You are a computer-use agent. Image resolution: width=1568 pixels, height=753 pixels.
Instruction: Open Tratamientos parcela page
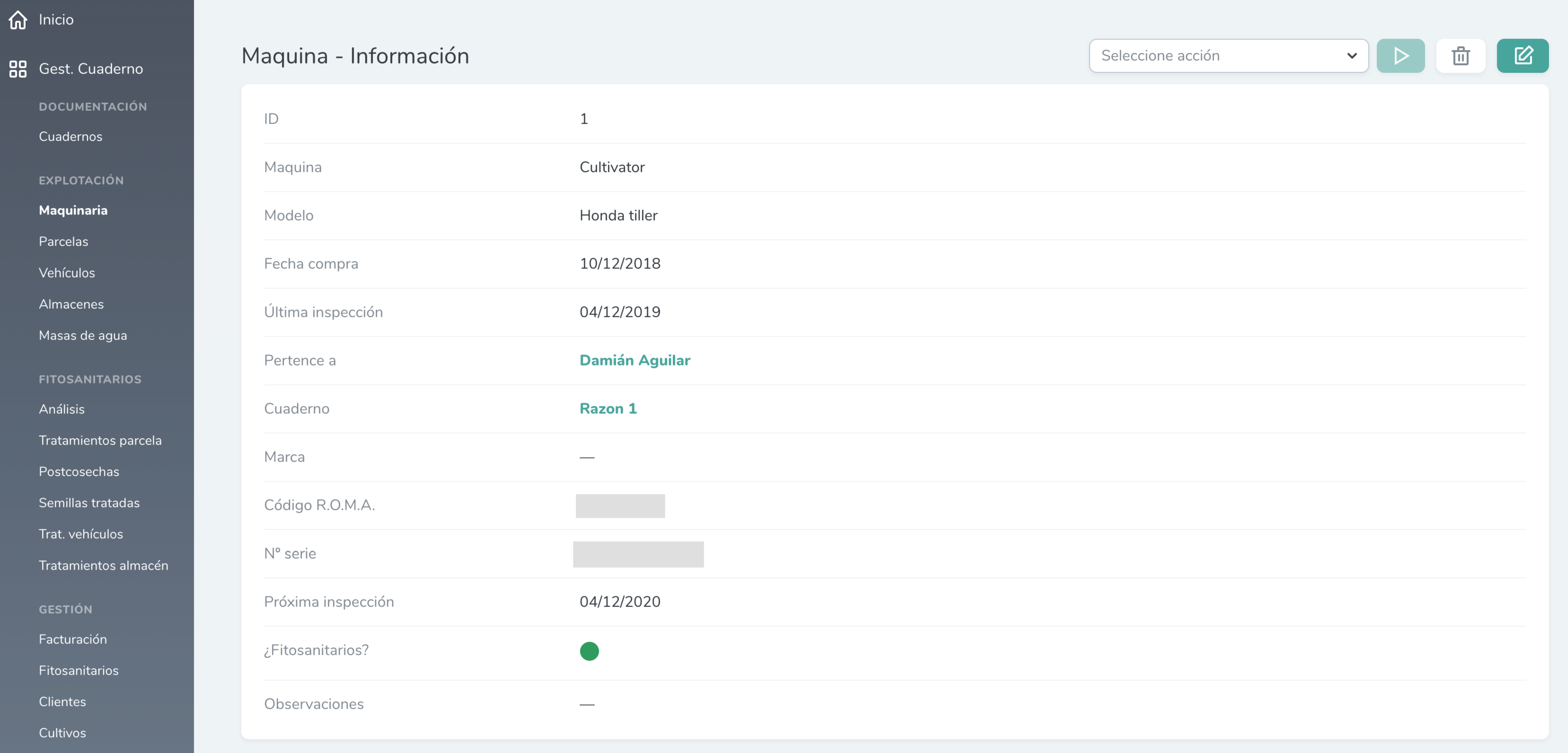tap(100, 440)
